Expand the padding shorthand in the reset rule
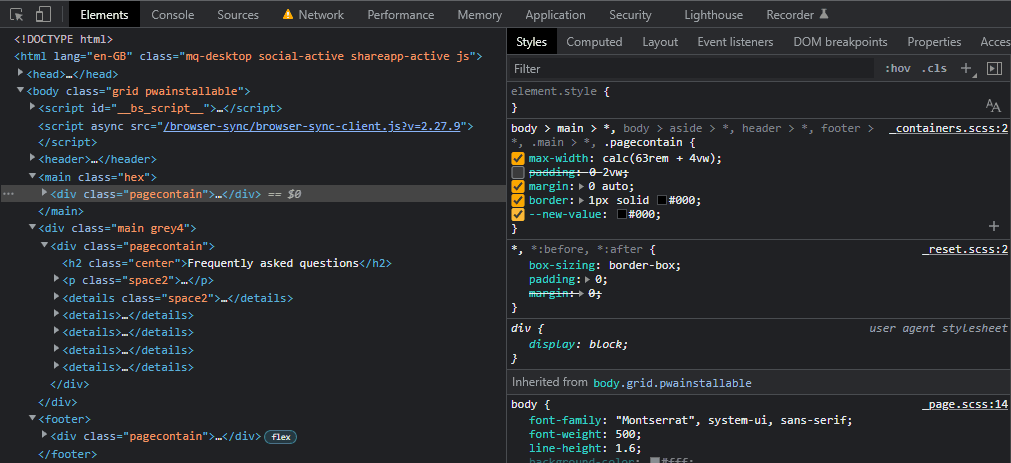 [588, 280]
